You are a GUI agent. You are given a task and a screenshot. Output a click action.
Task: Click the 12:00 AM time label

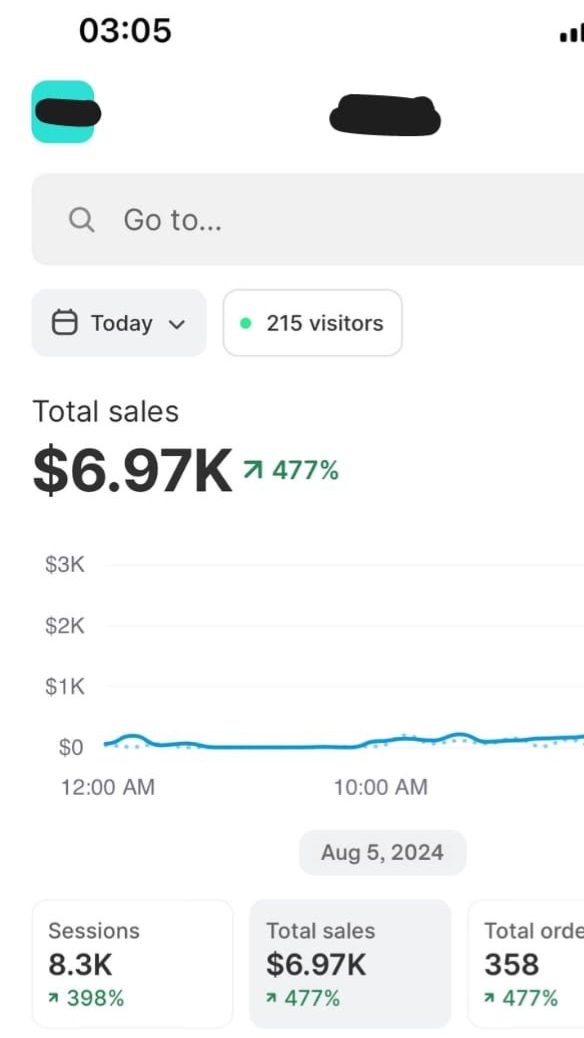[108, 787]
